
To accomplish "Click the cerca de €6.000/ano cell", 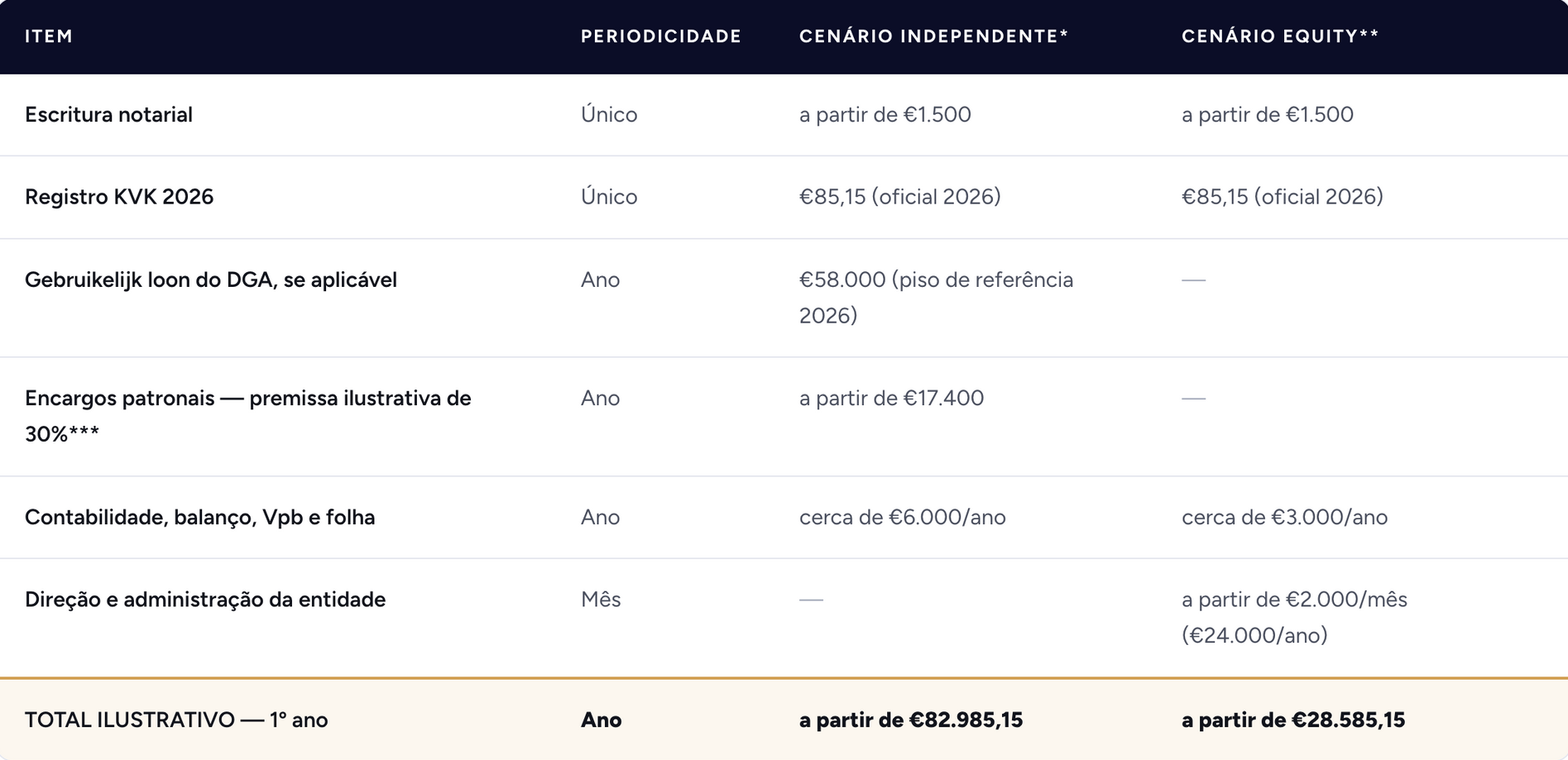I will pos(903,518).
